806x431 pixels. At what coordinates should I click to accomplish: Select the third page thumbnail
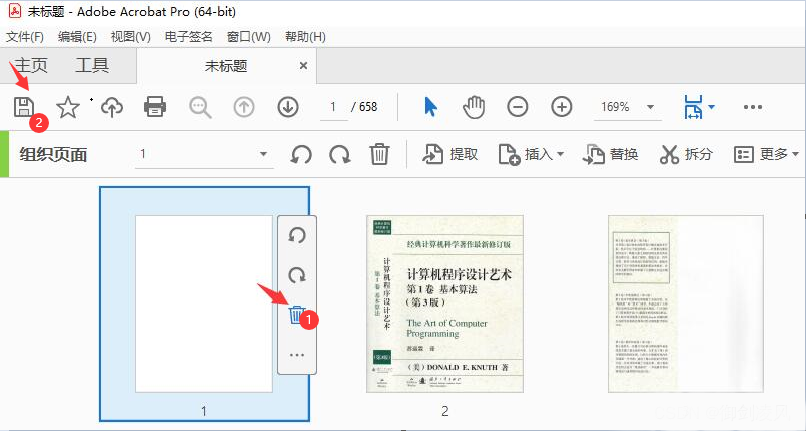[x=686, y=304]
